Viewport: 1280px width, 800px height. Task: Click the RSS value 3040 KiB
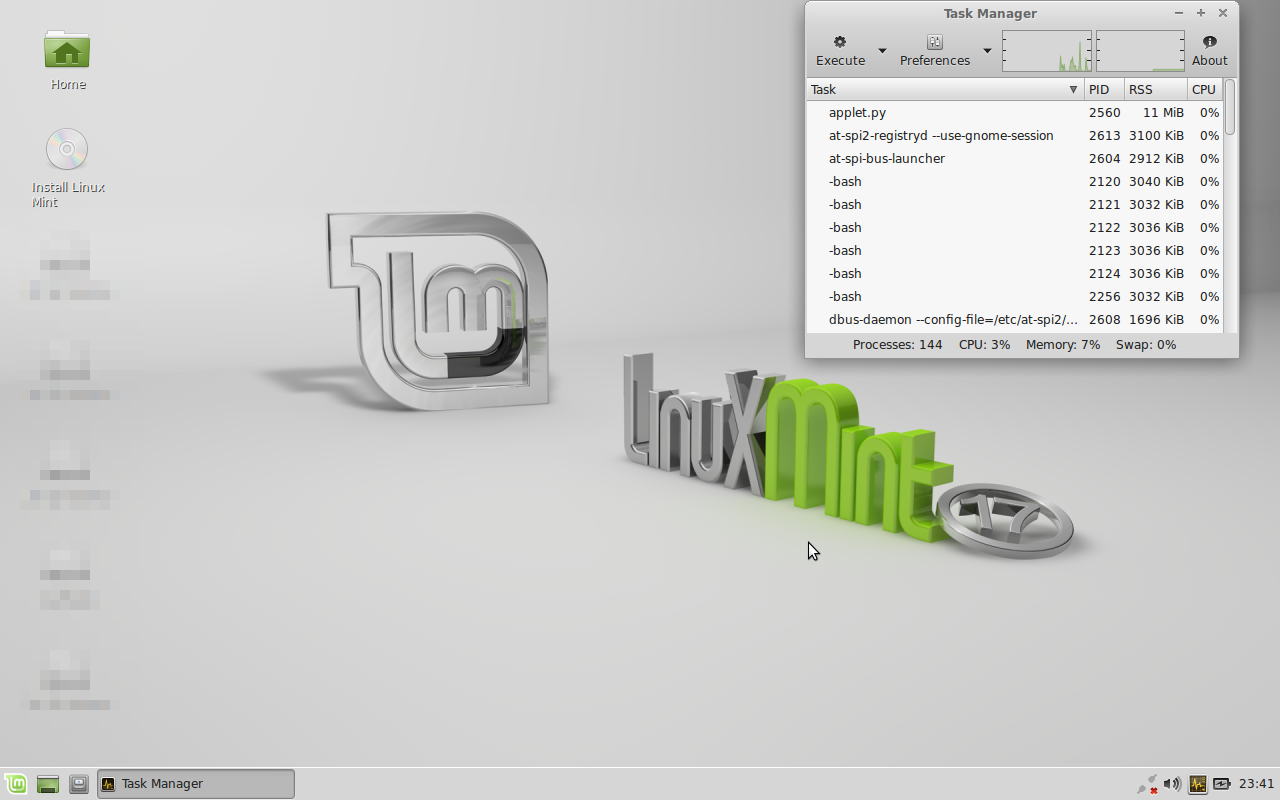point(1156,182)
